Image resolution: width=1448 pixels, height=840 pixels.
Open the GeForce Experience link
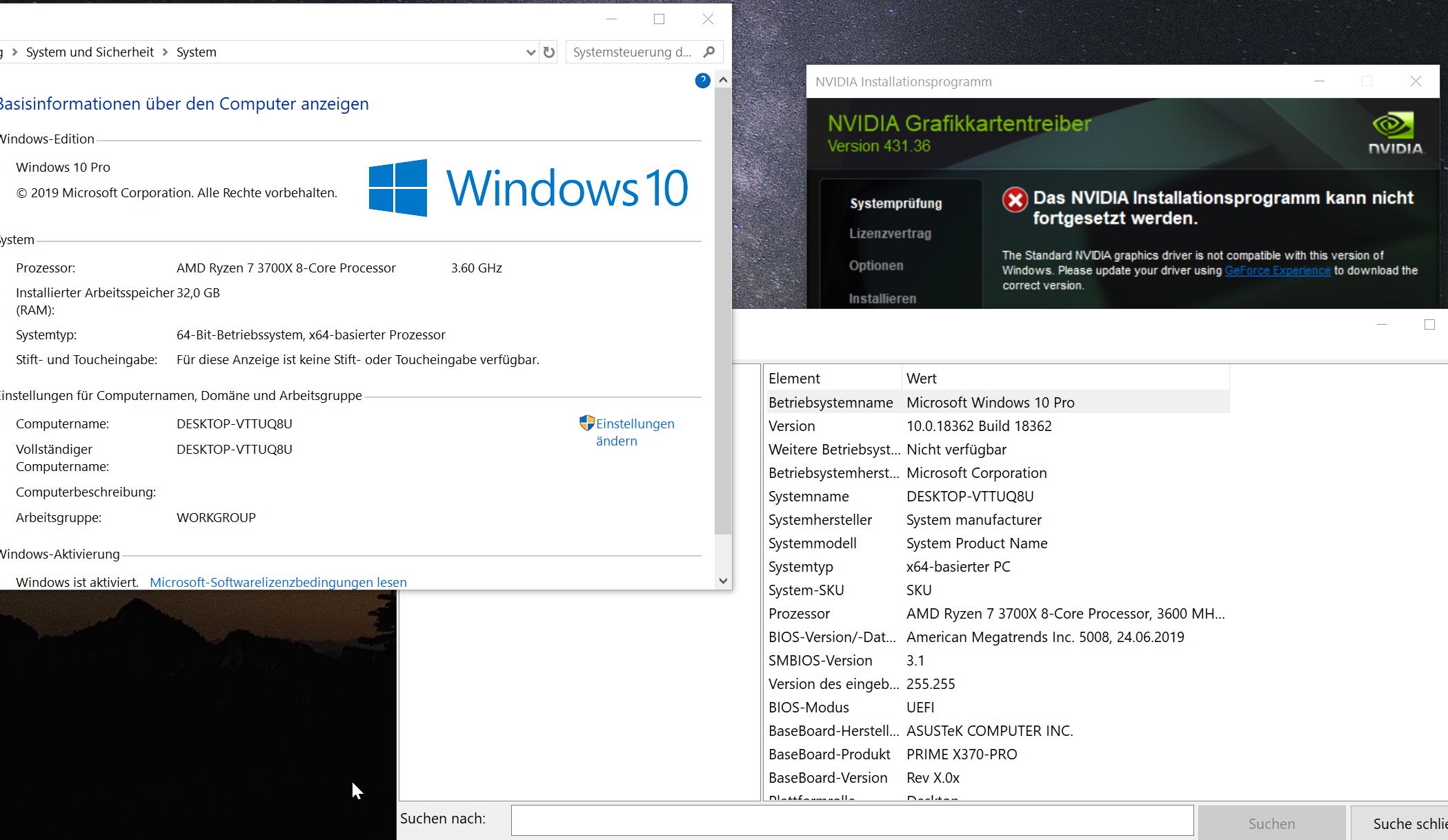tap(1277, 270)
